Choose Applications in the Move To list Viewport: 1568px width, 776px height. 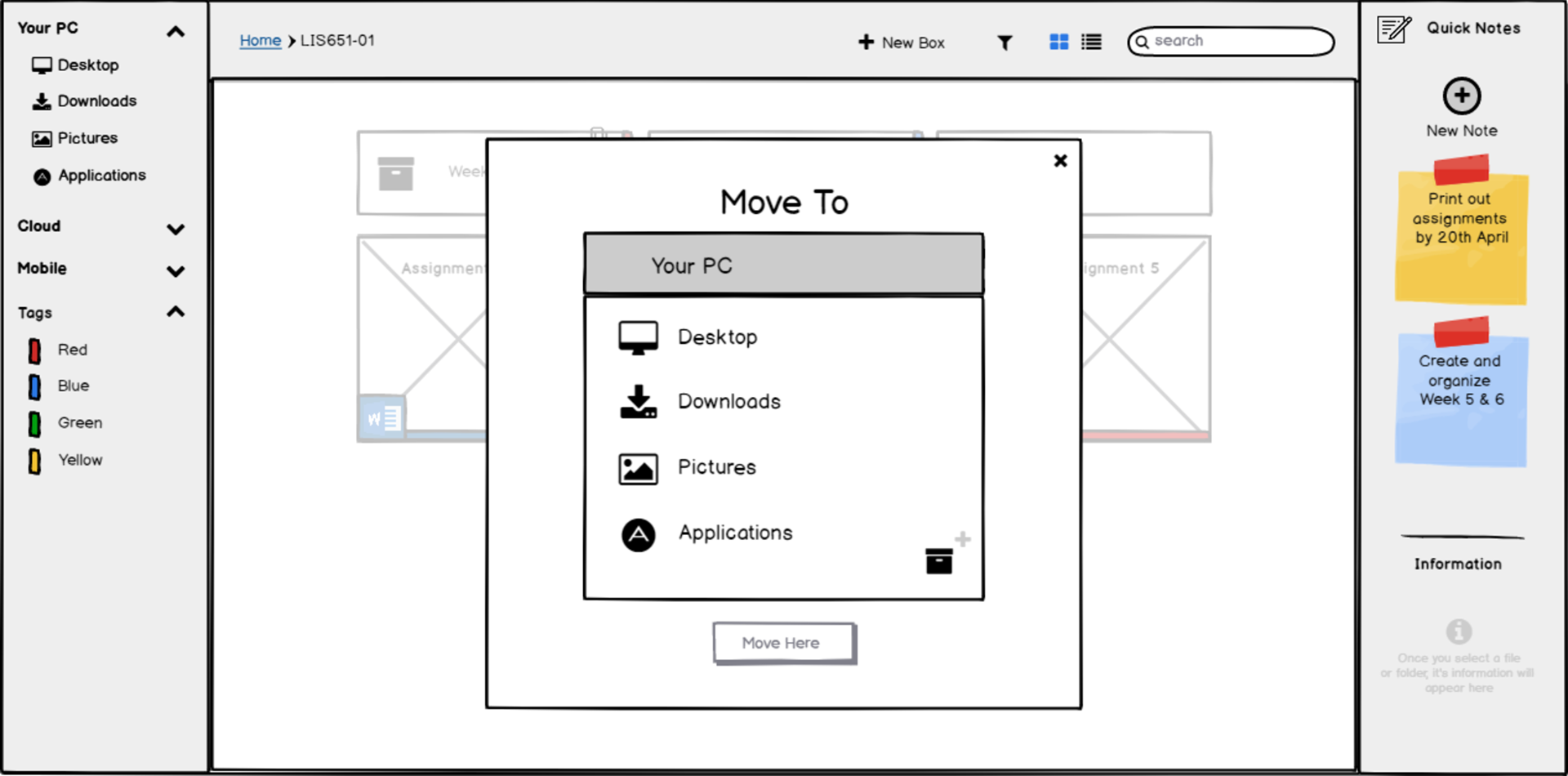[736, 533]
